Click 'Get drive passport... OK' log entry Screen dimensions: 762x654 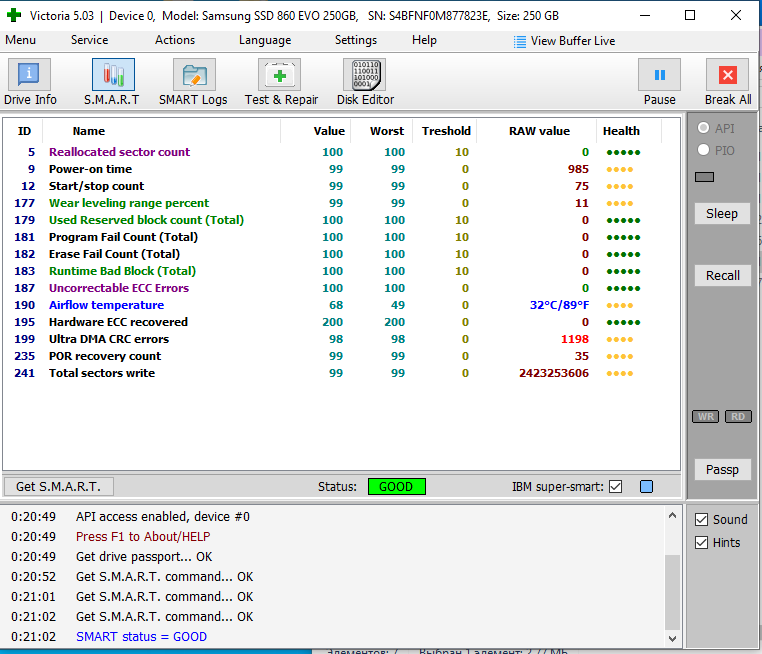pyautogui.click(x=144, y=556)
